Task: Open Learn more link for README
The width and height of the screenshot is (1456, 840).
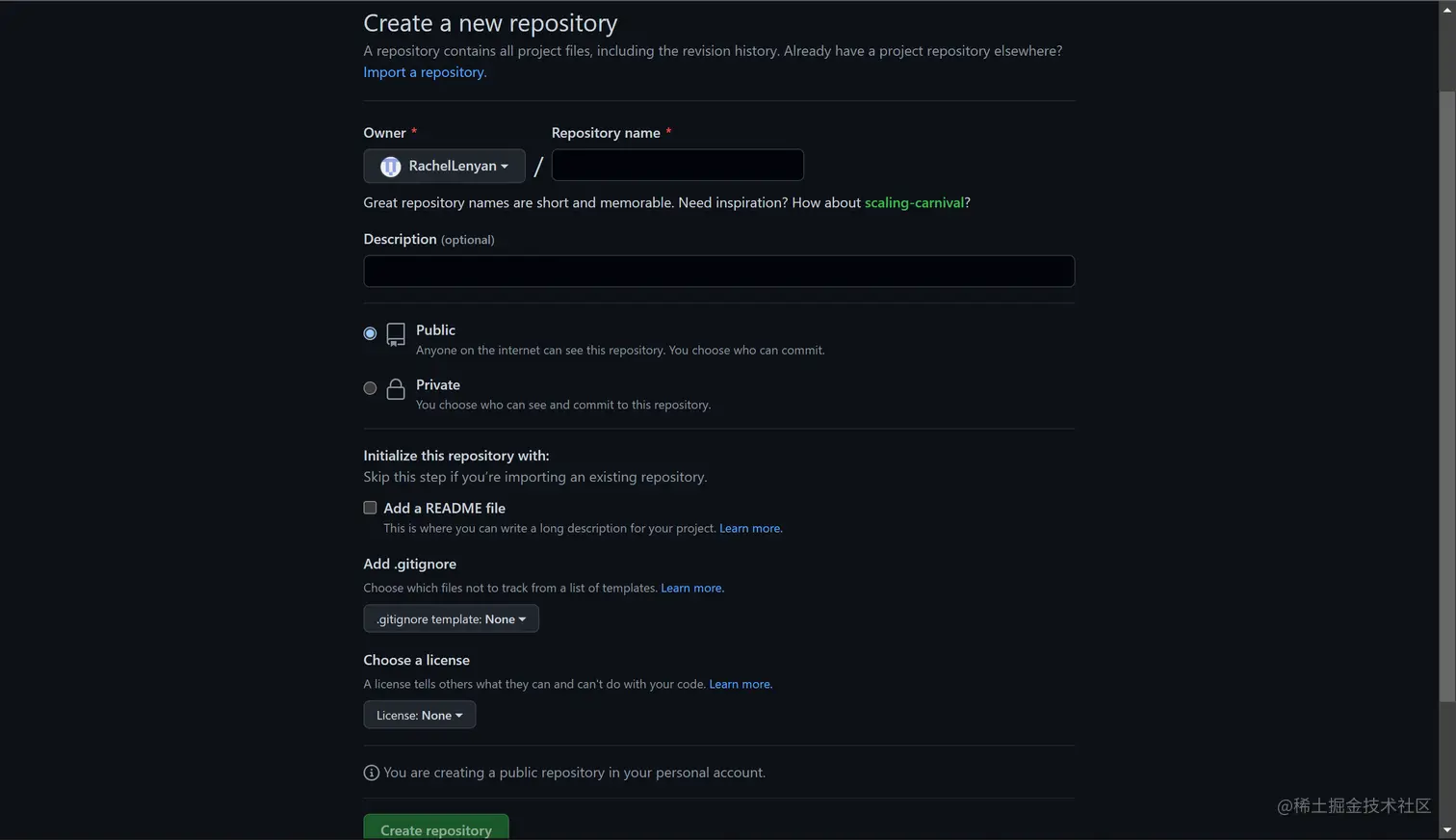Action: [750, 528]
